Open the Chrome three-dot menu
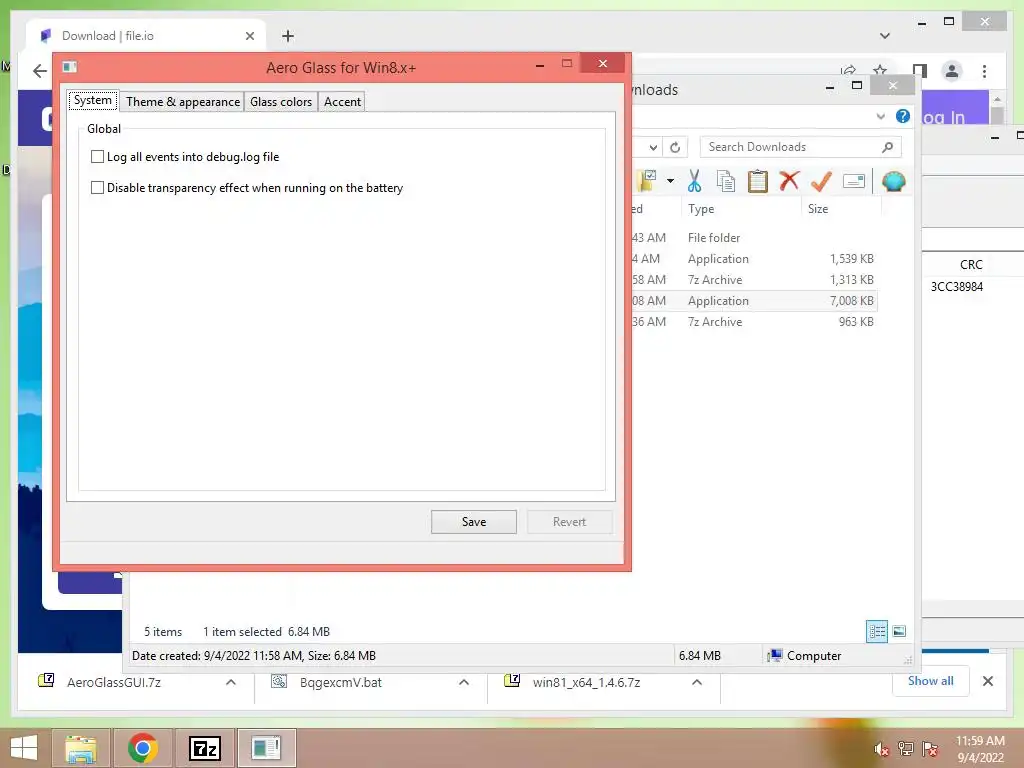 [984, 71]
